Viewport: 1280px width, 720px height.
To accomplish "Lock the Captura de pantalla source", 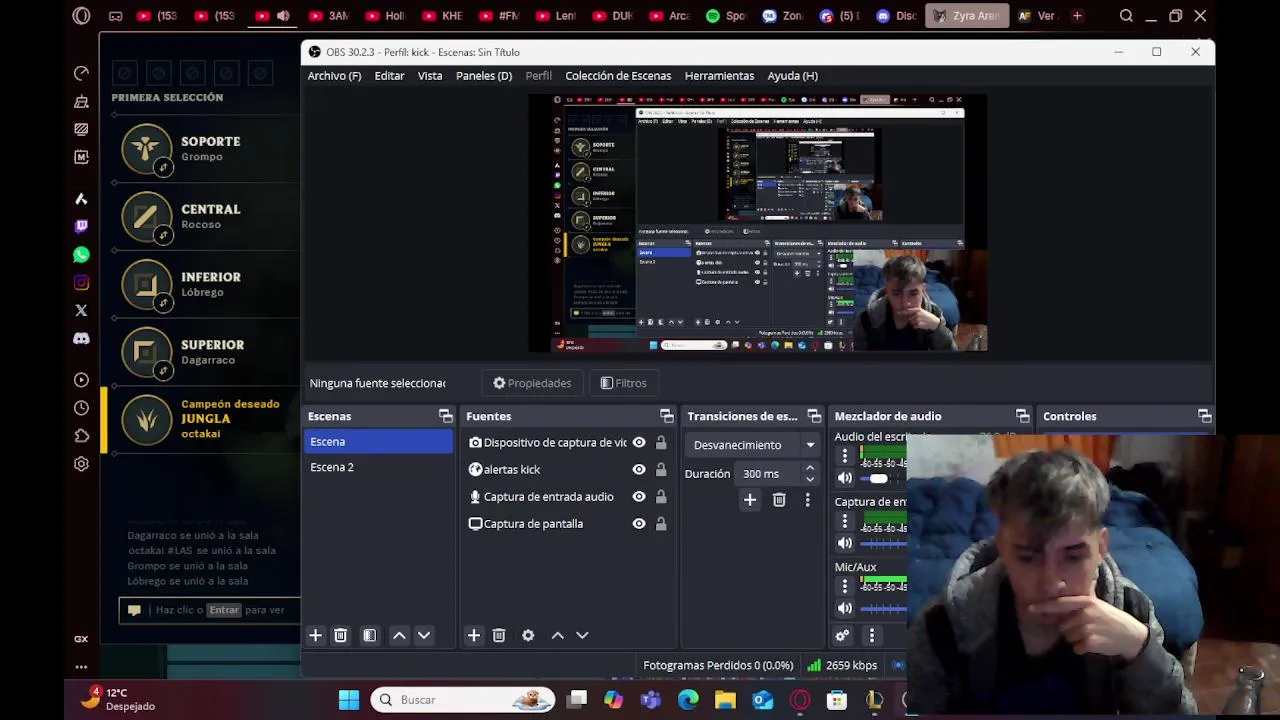I will [661, 523].
